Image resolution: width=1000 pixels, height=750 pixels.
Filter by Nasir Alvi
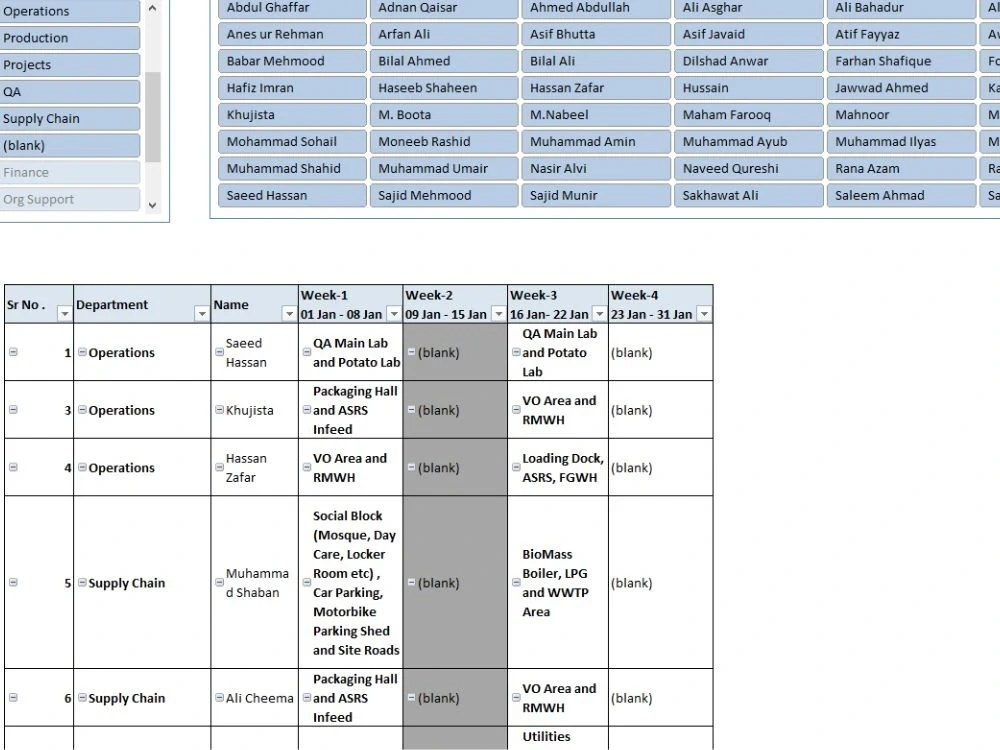coord(596,168)
